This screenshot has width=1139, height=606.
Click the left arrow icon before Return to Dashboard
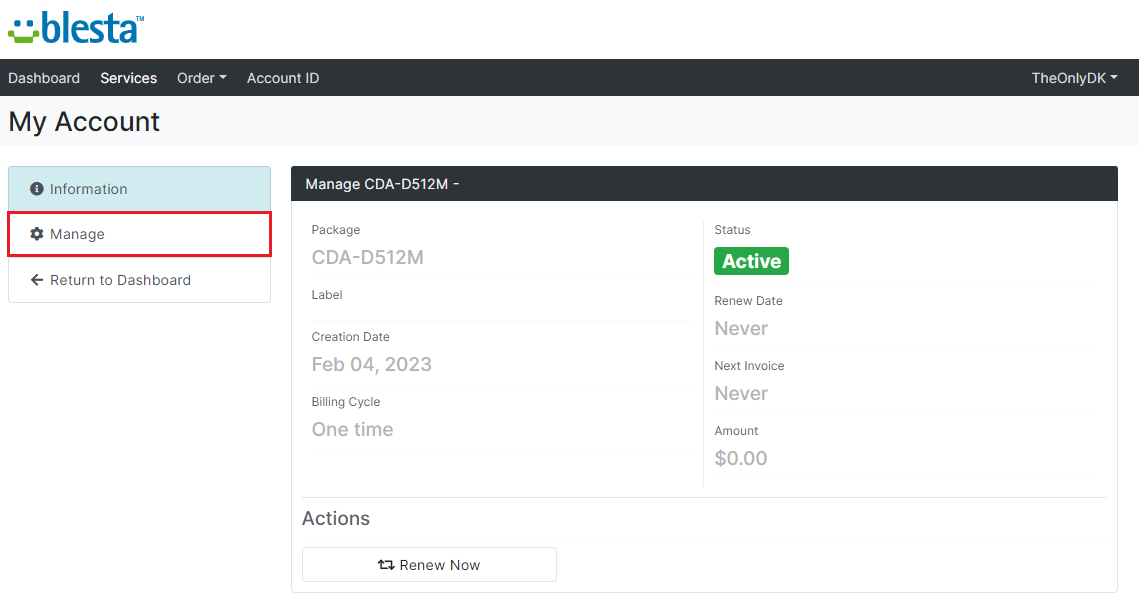[37, 280]
